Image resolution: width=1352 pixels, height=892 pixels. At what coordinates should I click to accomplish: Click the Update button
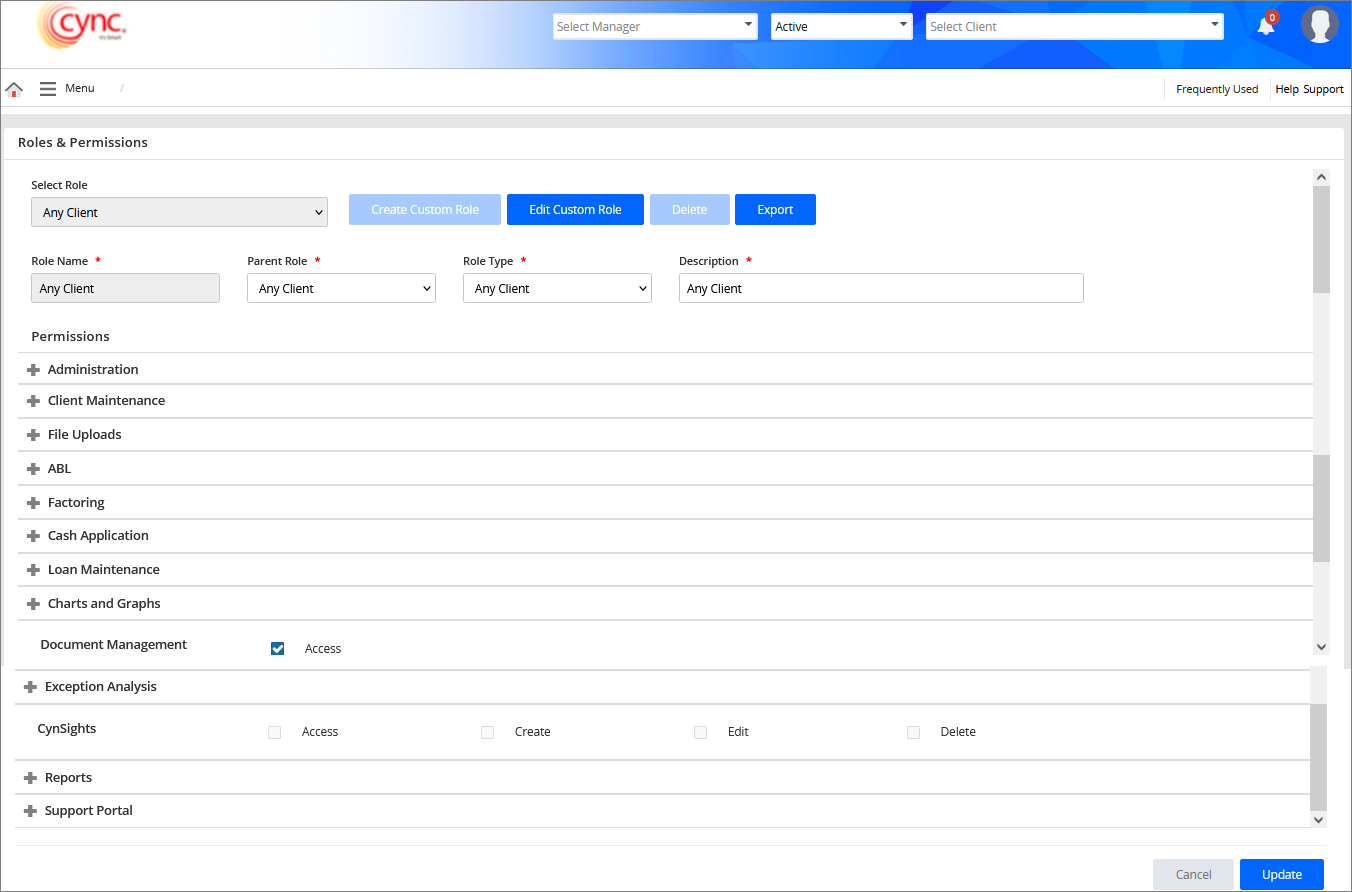click(x=1281, y=874)
